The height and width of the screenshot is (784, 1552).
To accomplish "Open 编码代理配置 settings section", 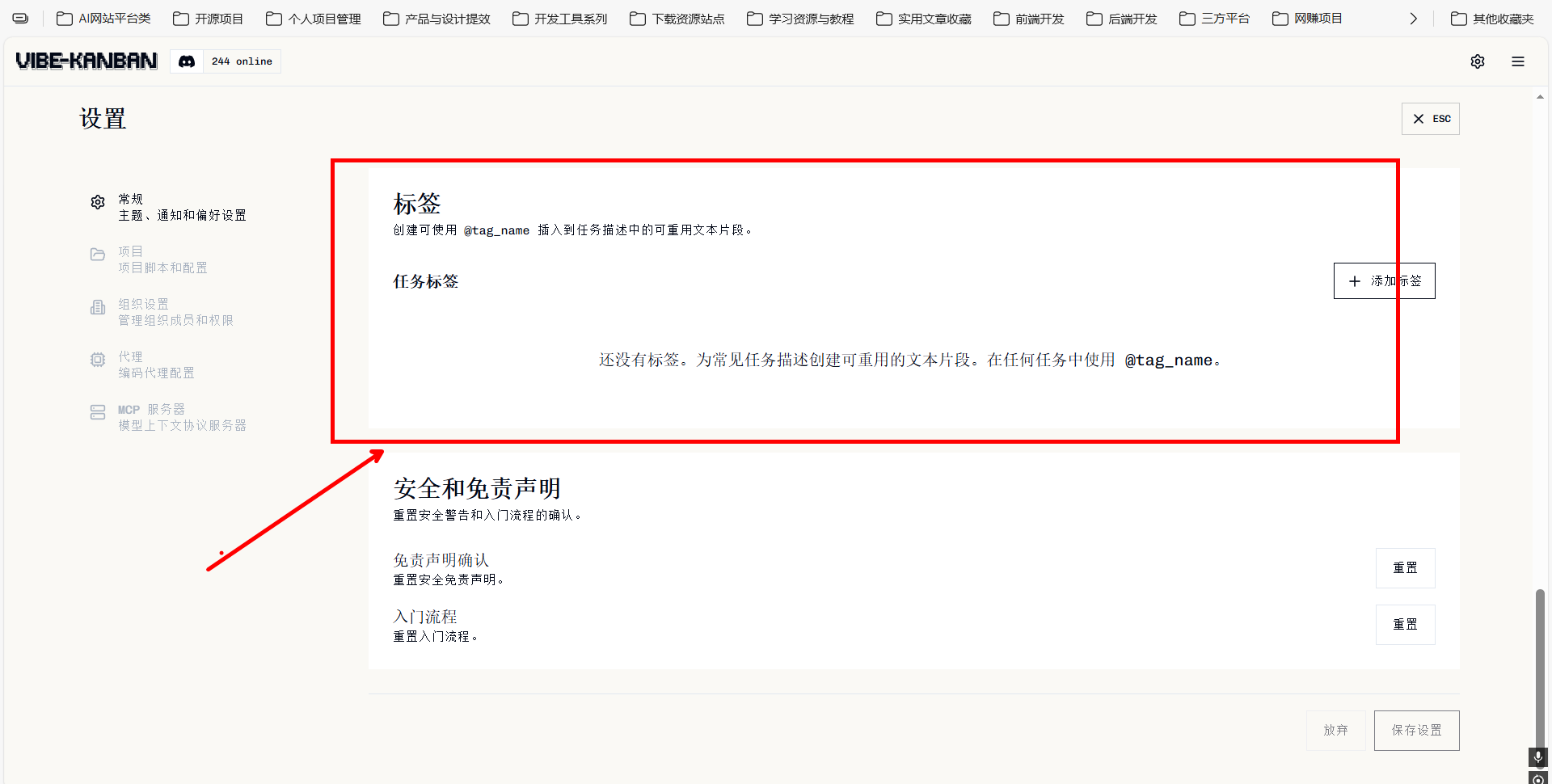I will click(156, 373).
